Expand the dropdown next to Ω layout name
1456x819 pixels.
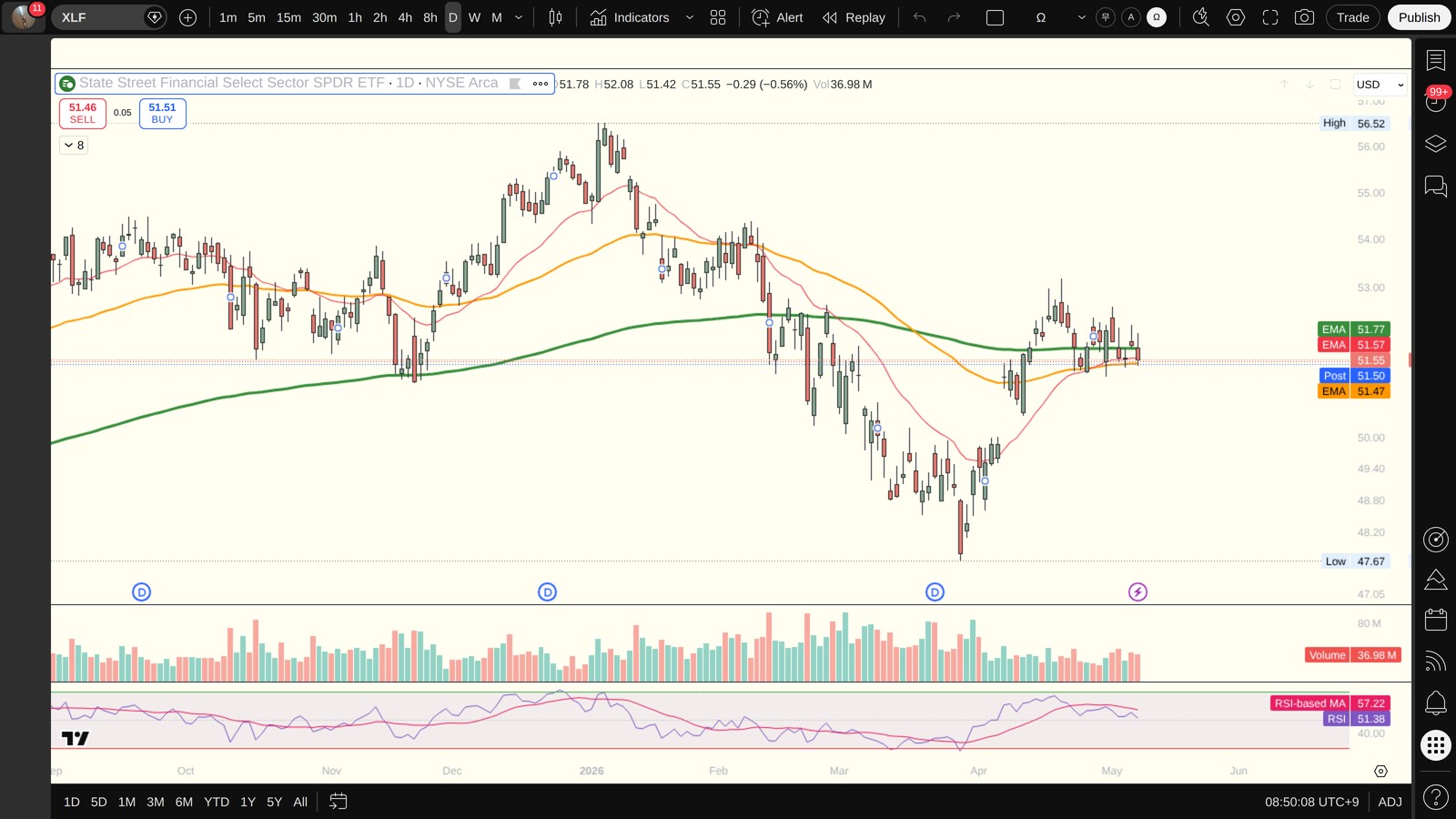pyautogui.click(x=1081, y=17)
